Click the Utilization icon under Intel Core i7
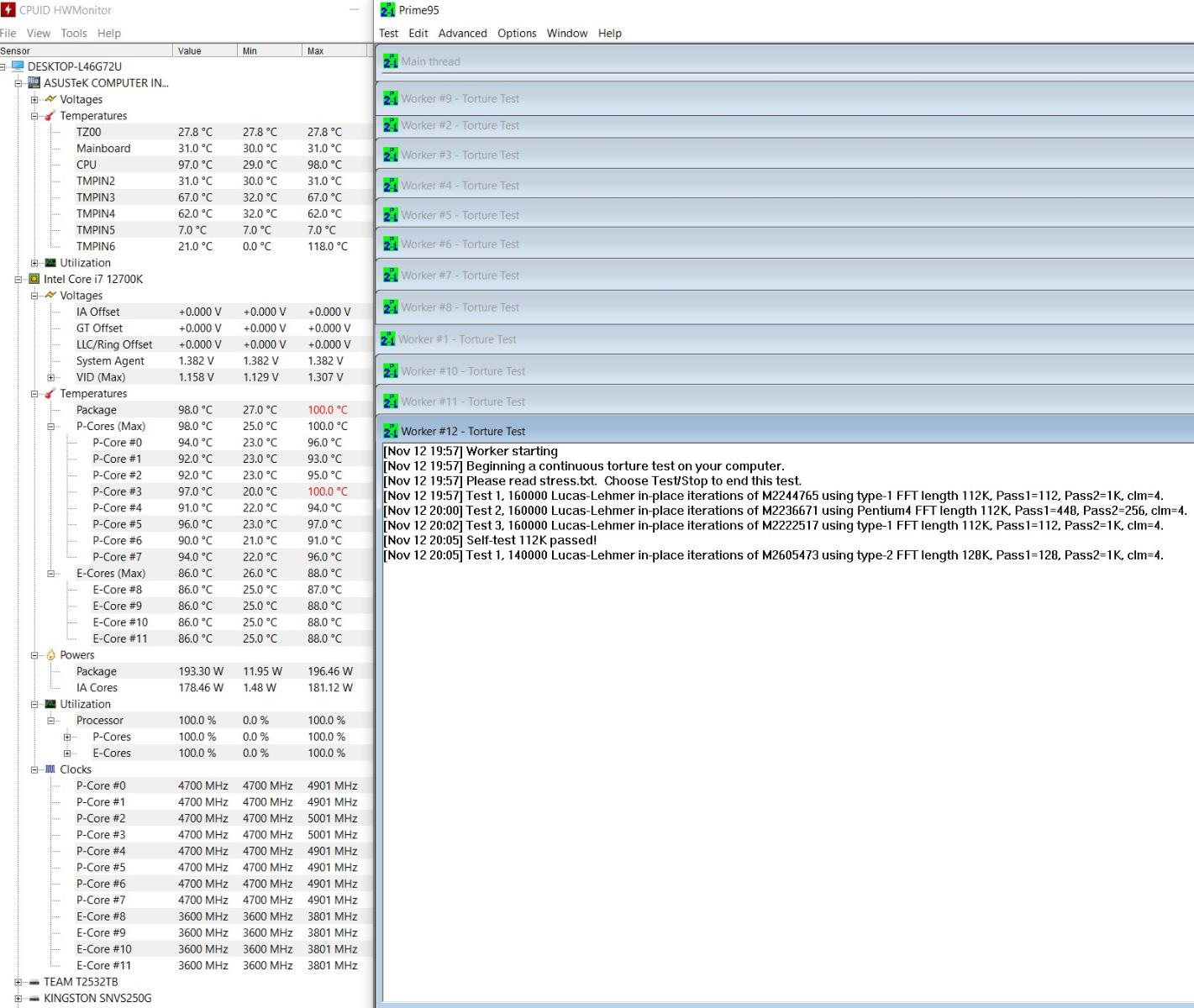 [x=50, y=704]
